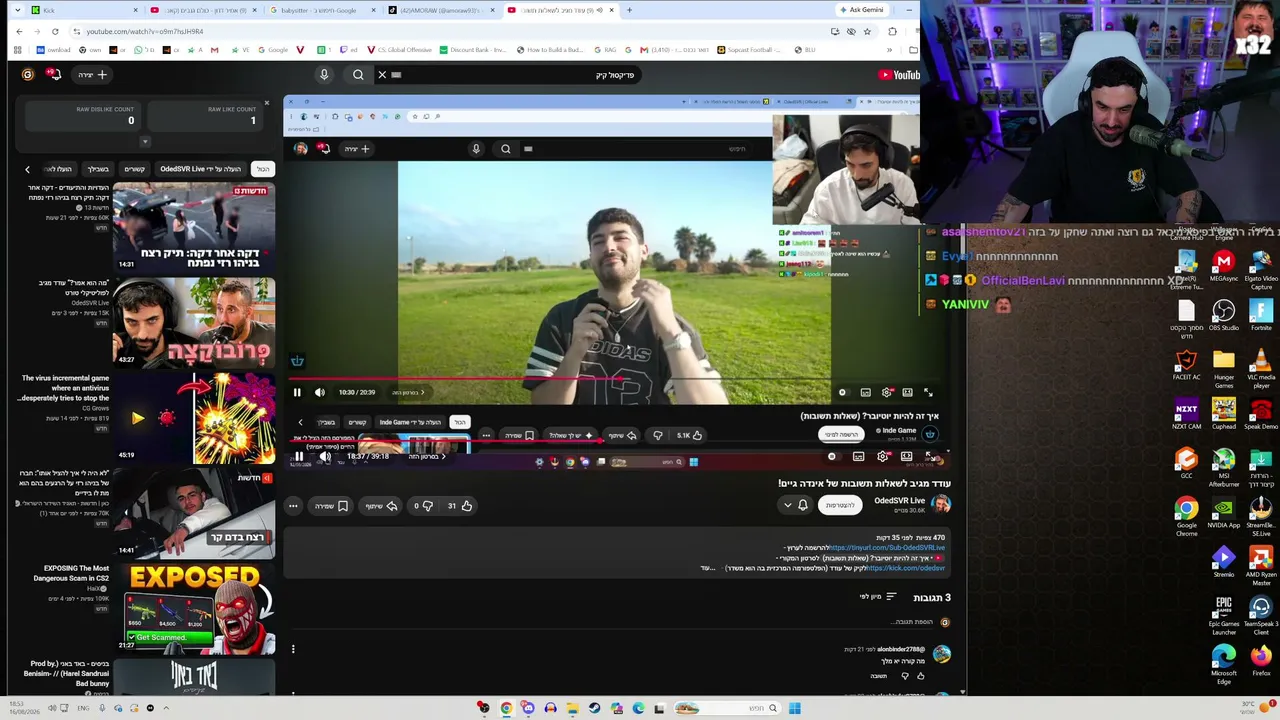Image resolution: width=1280 pixels, height=720 pixels.
Task: Open more actions menu beside save button
Action: pyautogui.click(x=293, y=506)
